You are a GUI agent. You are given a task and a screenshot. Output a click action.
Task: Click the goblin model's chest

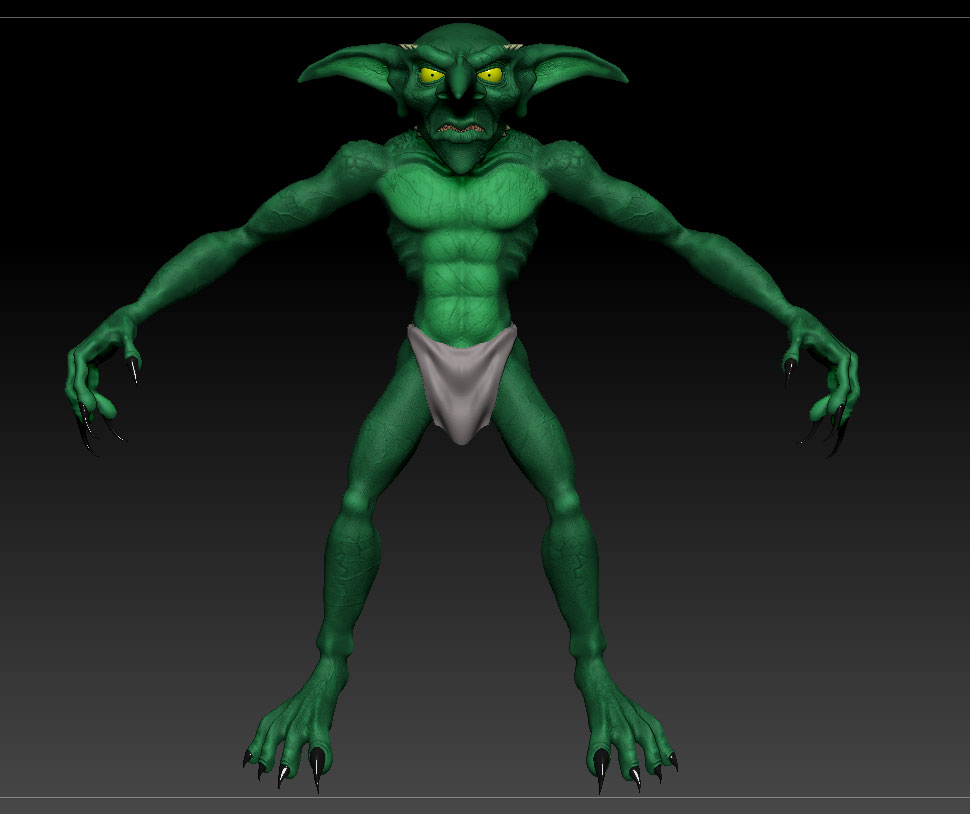[461, 199]
